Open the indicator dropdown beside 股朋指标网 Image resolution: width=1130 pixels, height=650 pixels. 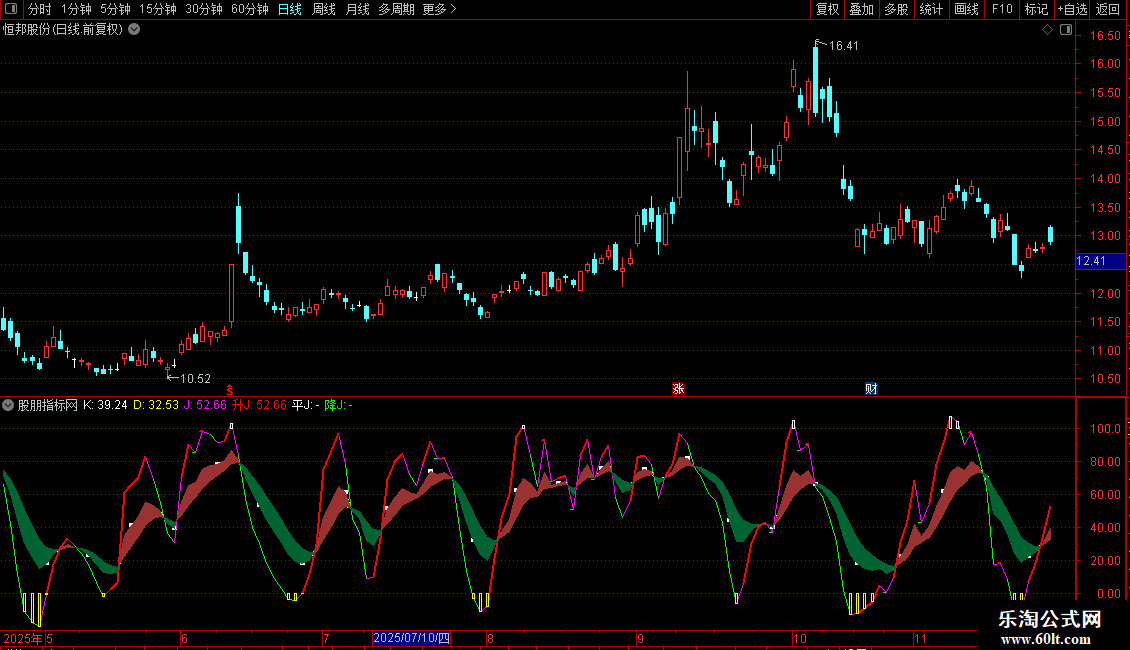coord(8,405)
